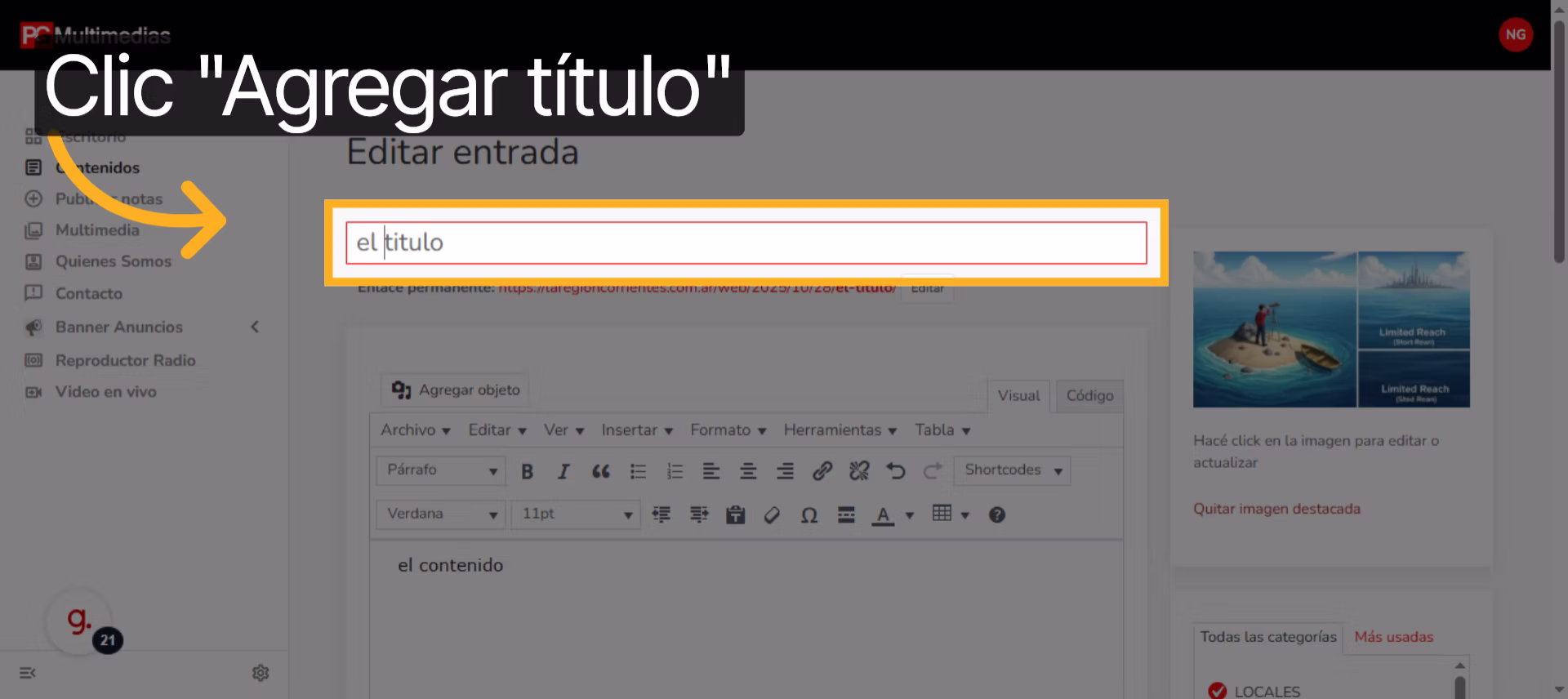Toggle the LOCALES category checkbox
This screenshot has width=1568, height=699.
[x=1217, y=691]
